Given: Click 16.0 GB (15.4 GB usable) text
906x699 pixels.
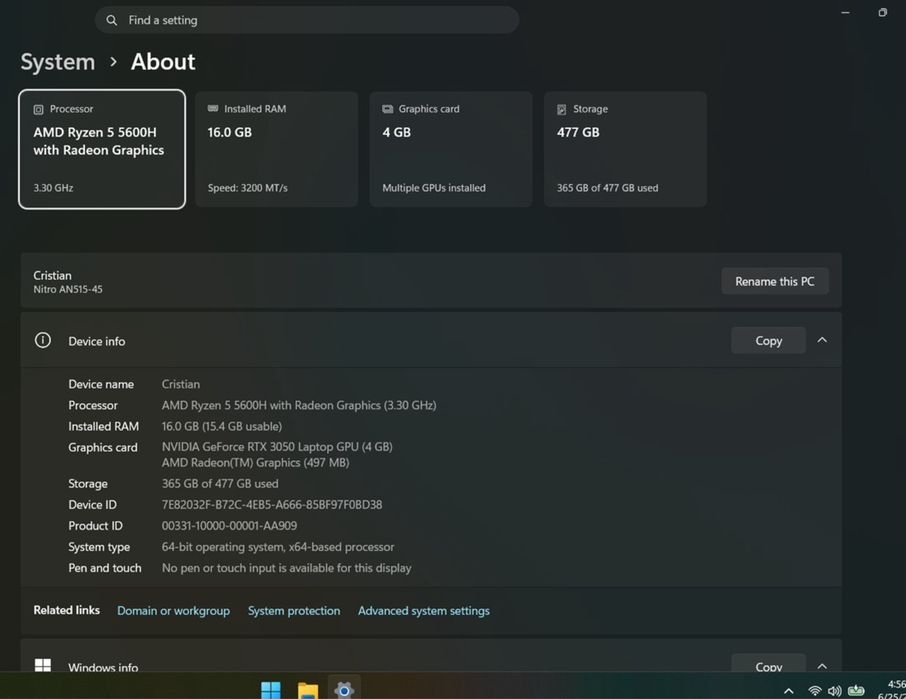Looking at the screenshot, I should [222, 426].
